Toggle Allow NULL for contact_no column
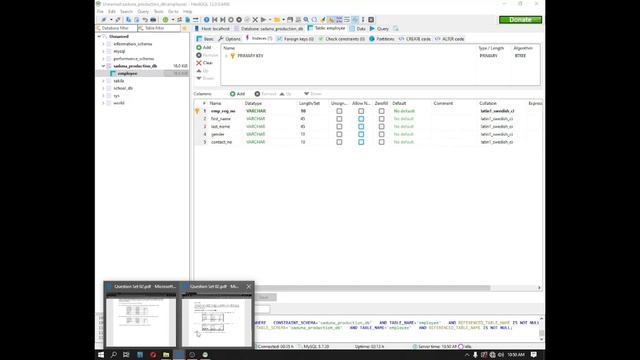 click(361, 142)
